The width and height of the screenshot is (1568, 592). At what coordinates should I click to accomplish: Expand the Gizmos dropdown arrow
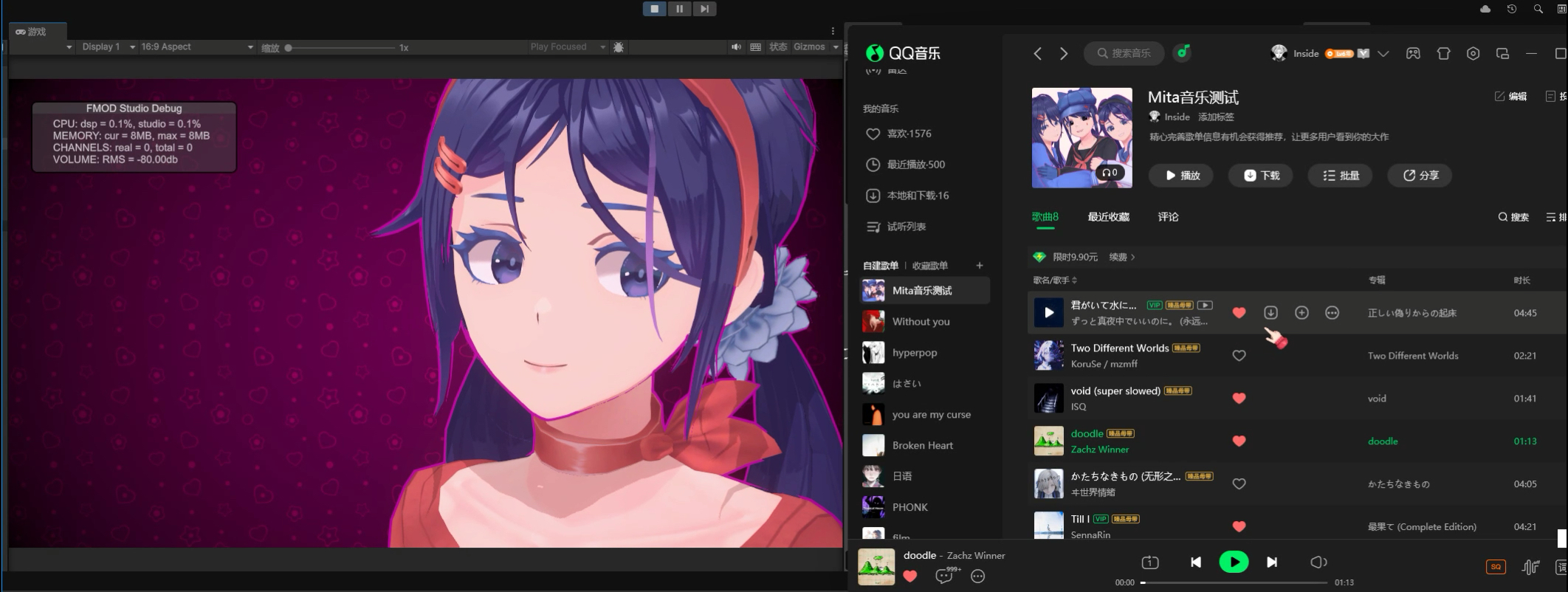point(836,47)
